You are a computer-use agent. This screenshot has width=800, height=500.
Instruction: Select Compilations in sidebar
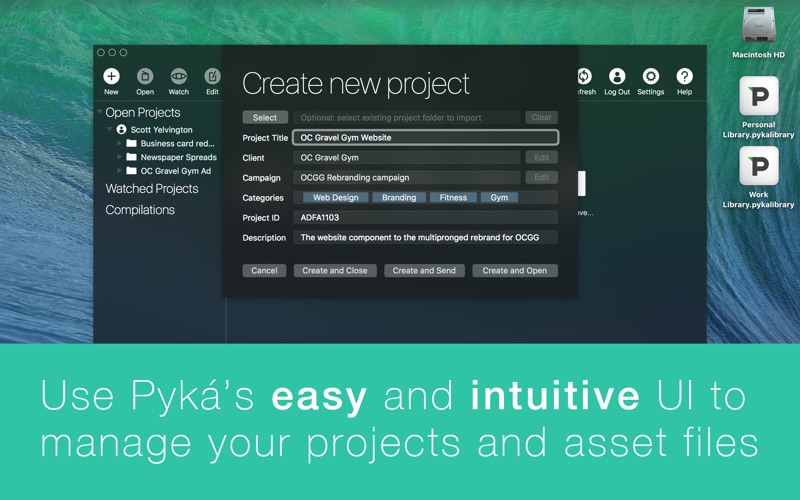coord(140,210)
